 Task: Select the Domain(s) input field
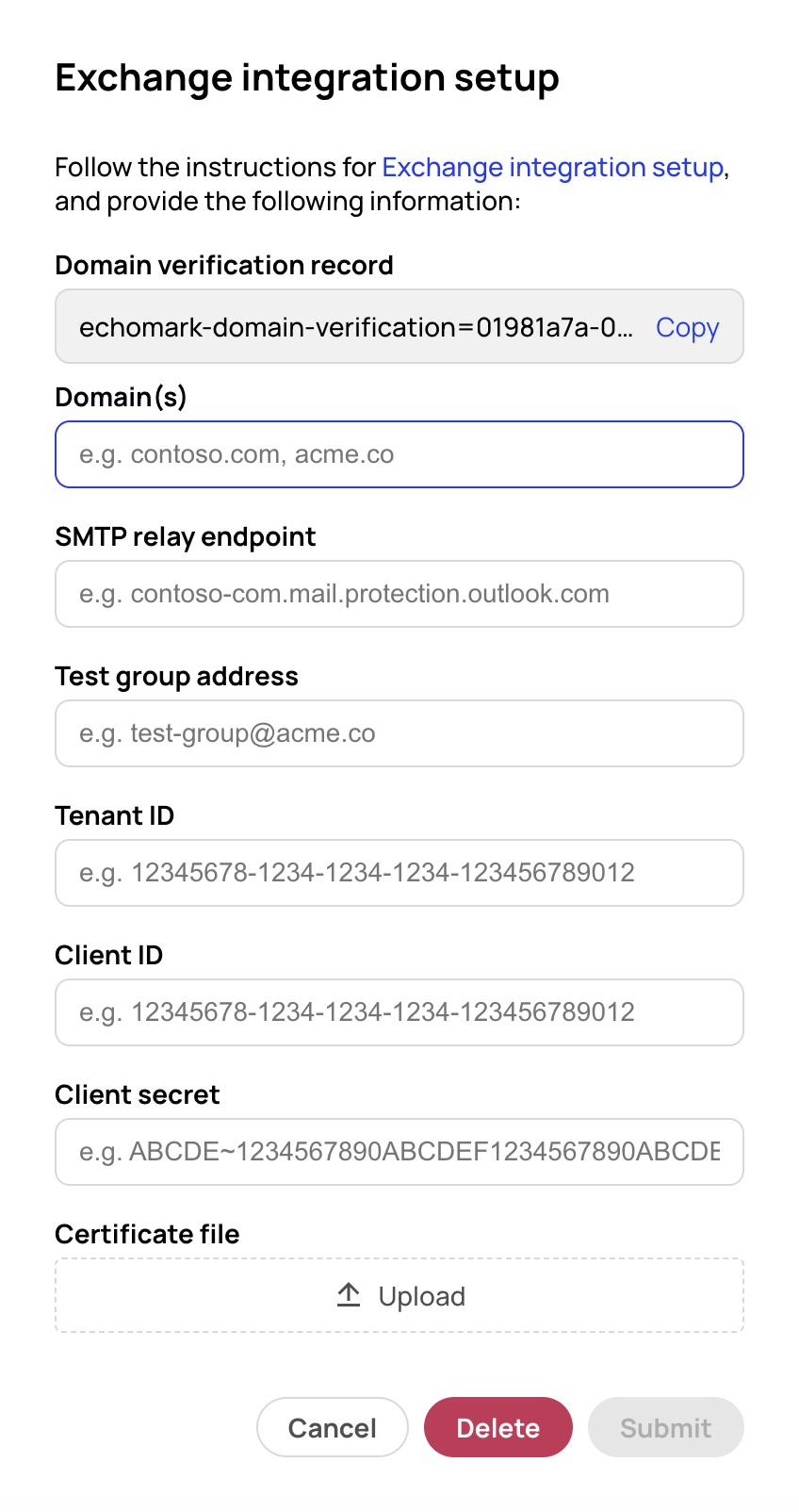tap(399, 453)
